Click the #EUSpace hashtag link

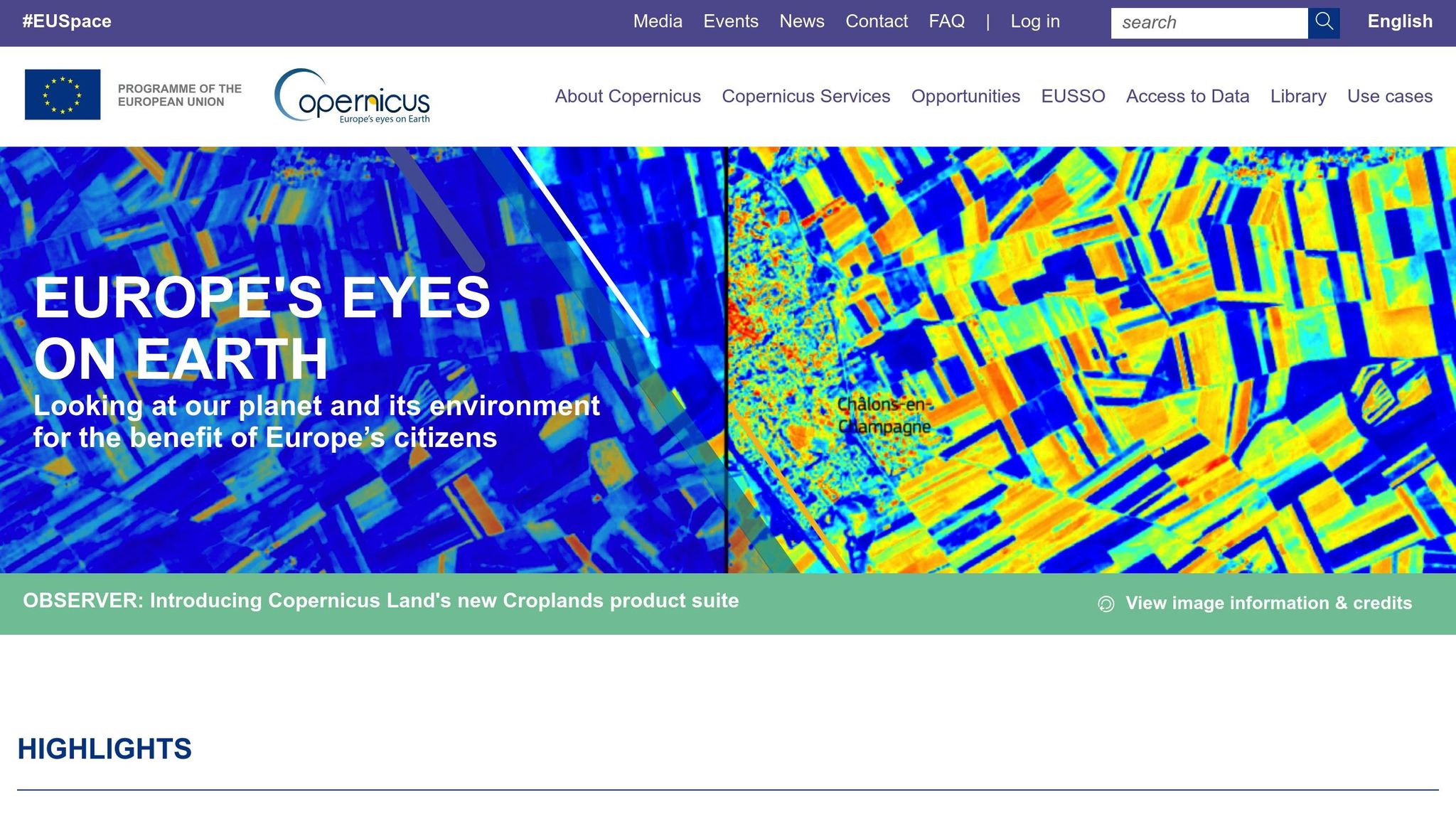(67, 21)
